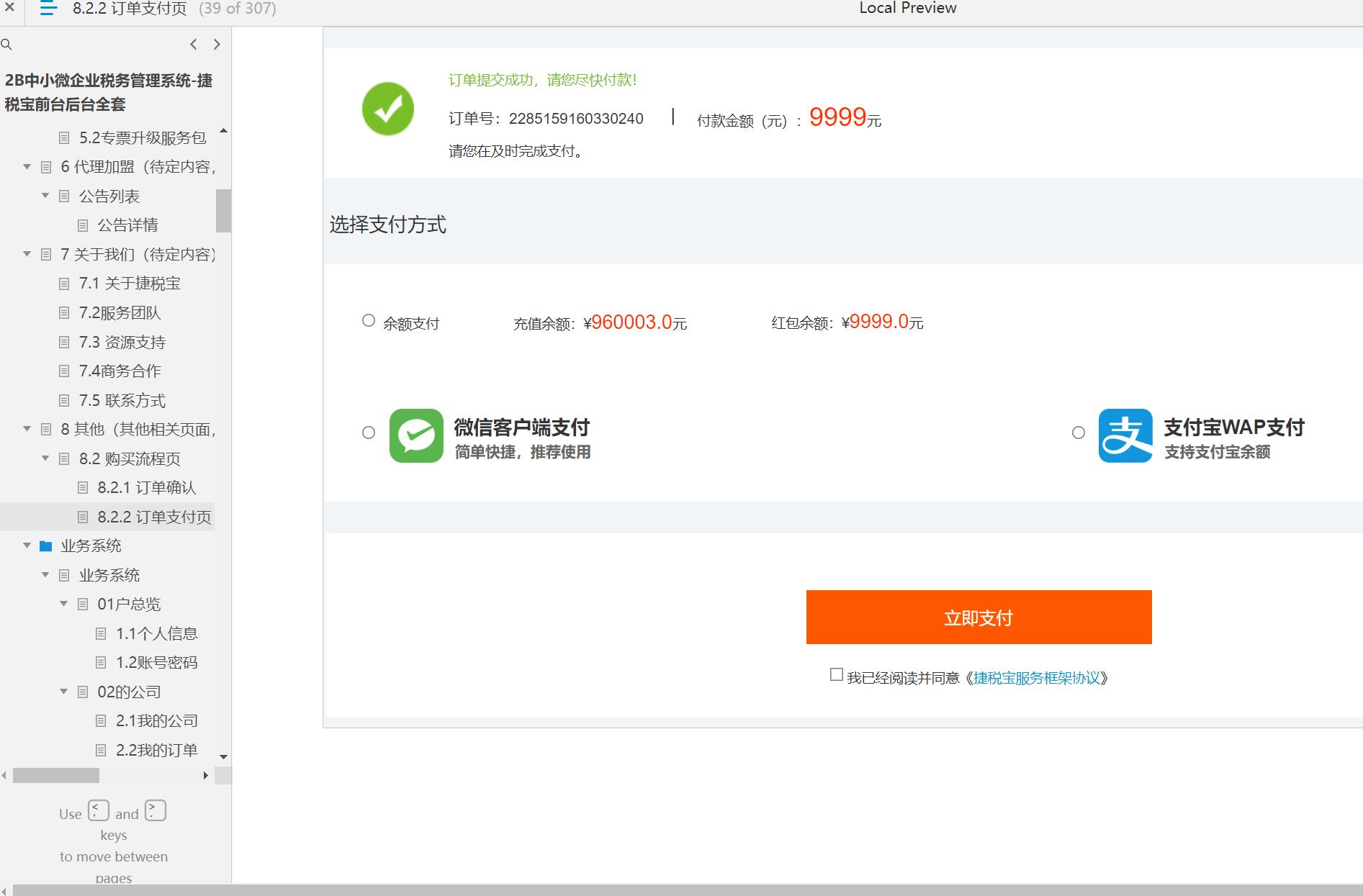Click blue folder icon beside 业务系统
This screenshot has height=896, width=1363.
click(45, 546)
